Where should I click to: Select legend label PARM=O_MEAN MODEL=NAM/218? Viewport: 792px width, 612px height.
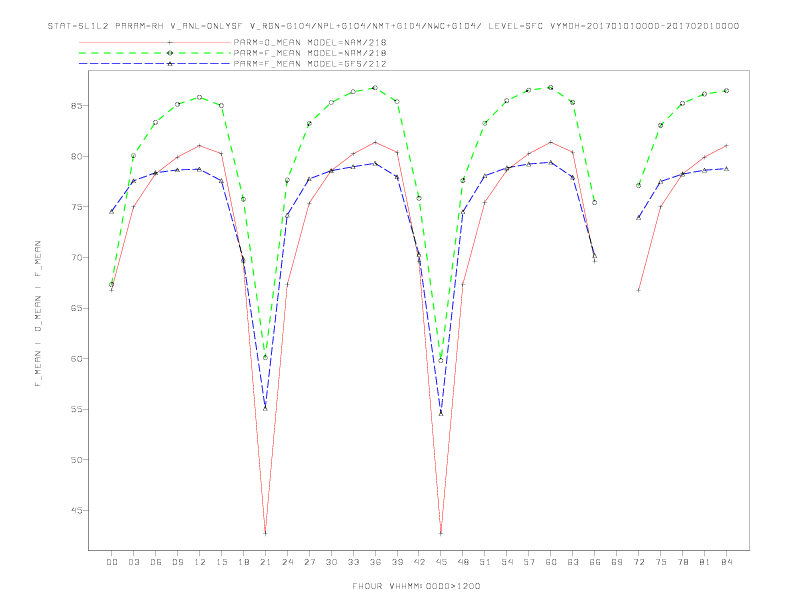(x=310, y=42)
